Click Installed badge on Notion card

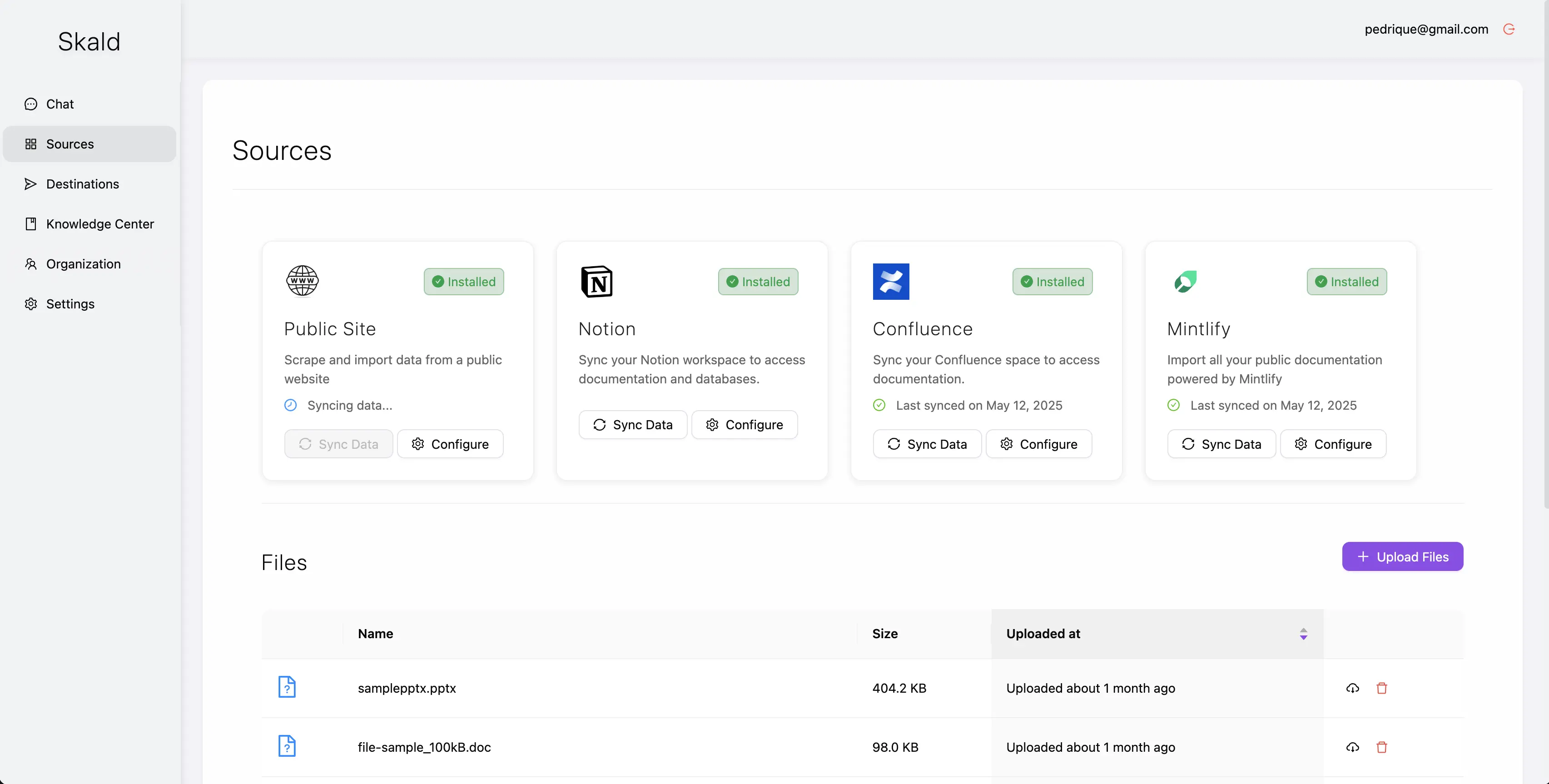[758, 281]
